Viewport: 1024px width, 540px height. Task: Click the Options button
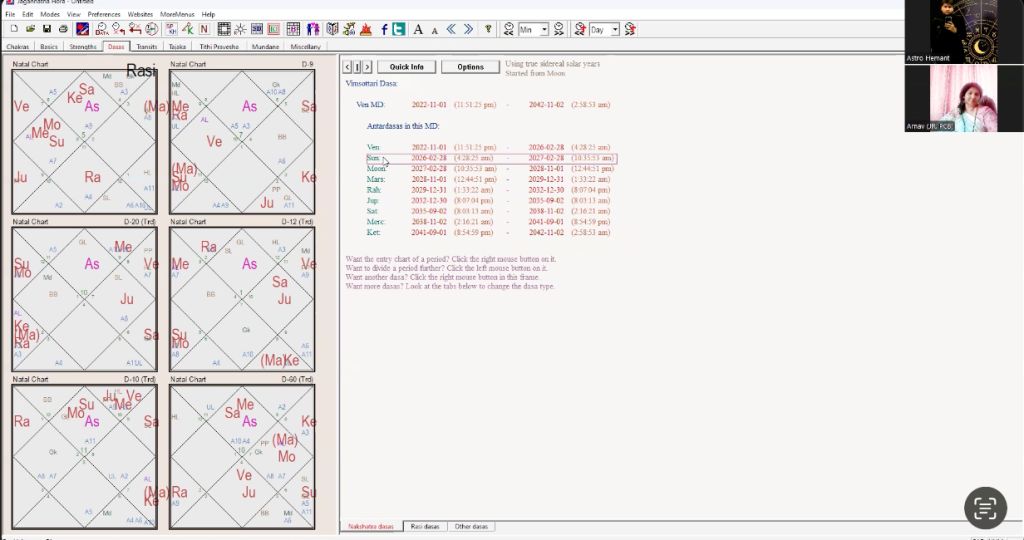point(470,67)
